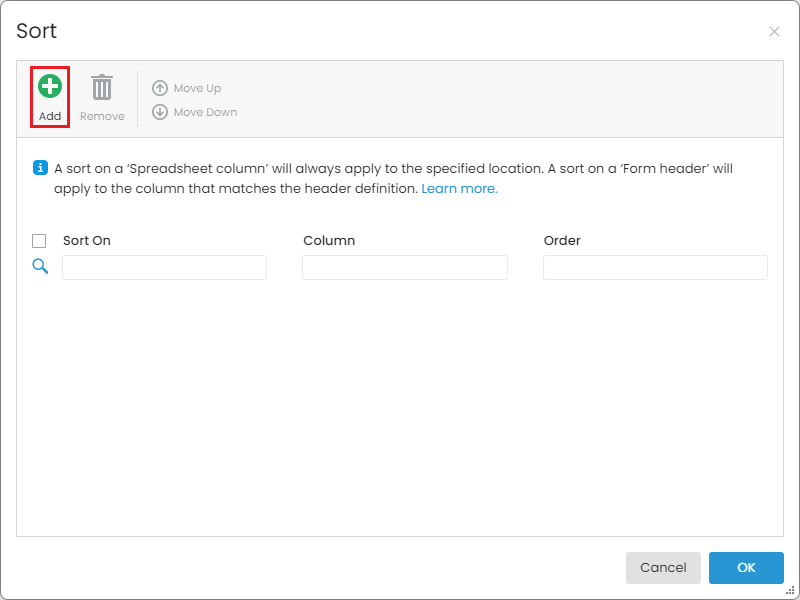Viewport: 800px width, 600px height.
Task: Confirm with the OK button
Action: point(746,568)
